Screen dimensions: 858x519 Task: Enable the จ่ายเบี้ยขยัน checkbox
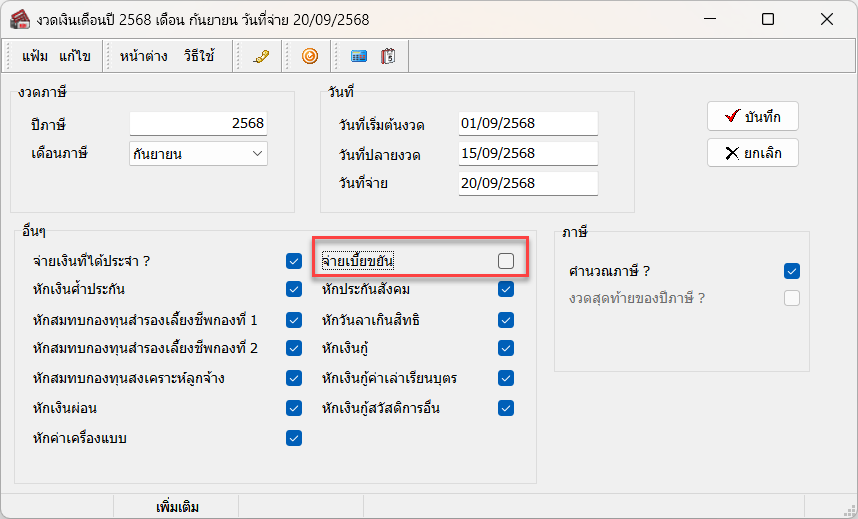(x=506, y=261)
